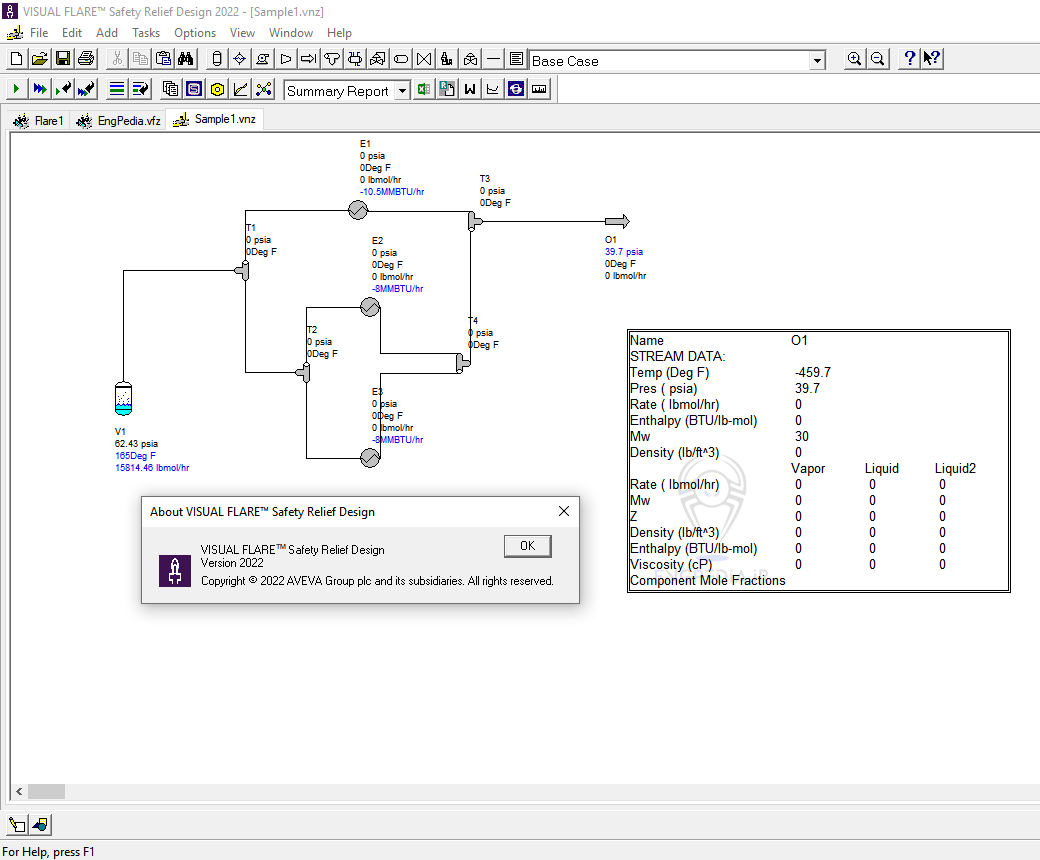Click the Find binoculars icon

[186, 59]
